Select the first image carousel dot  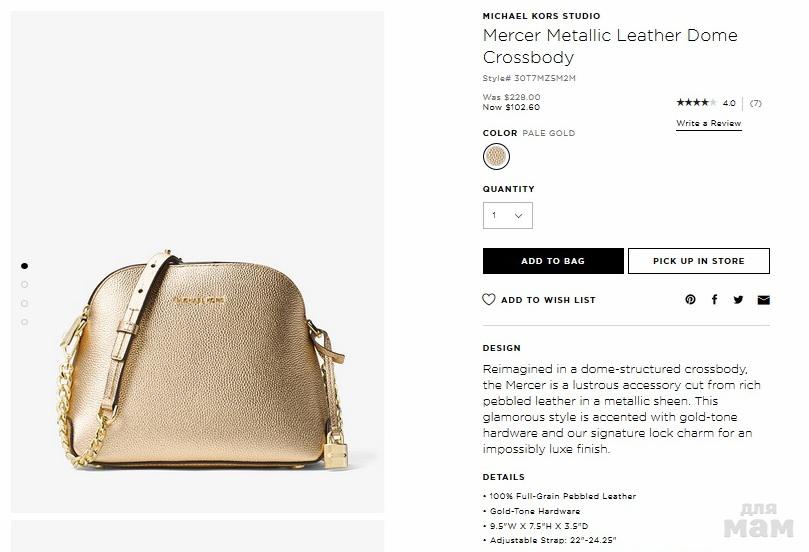(24, 266)
